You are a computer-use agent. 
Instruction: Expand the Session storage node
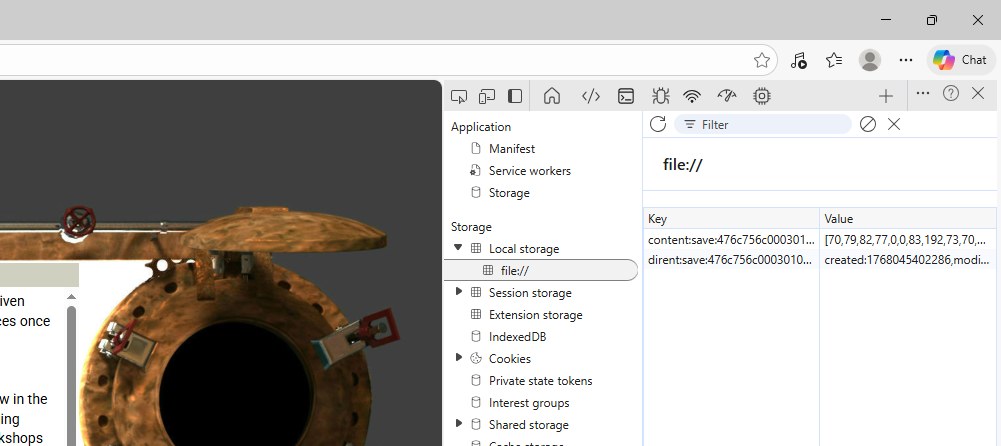(459, 292)
